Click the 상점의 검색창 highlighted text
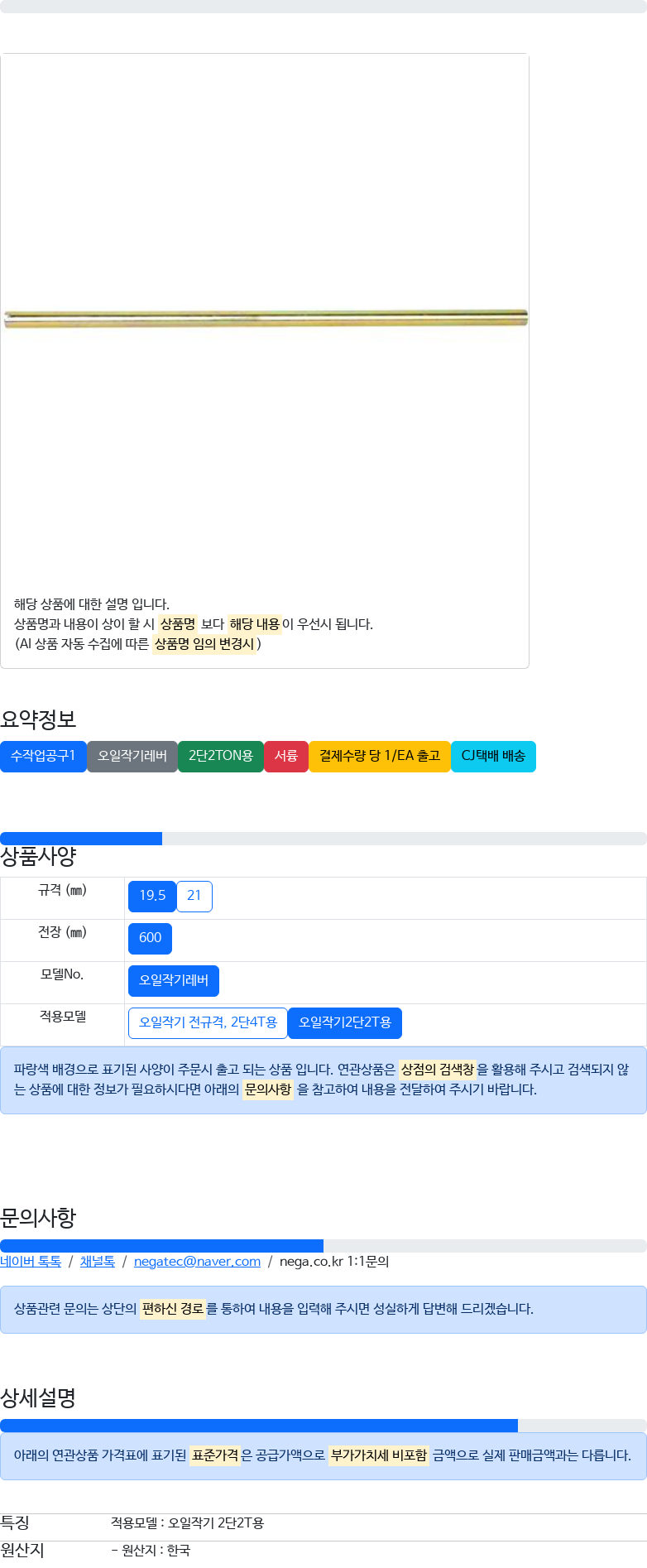The image size is (647, 1568). click(x=438, y=1070)
